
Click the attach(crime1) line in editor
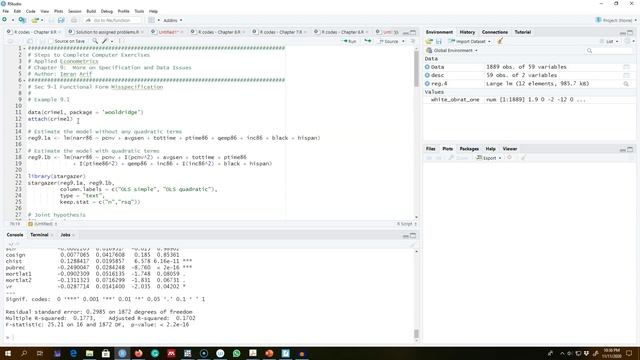[x=50, y=119]
